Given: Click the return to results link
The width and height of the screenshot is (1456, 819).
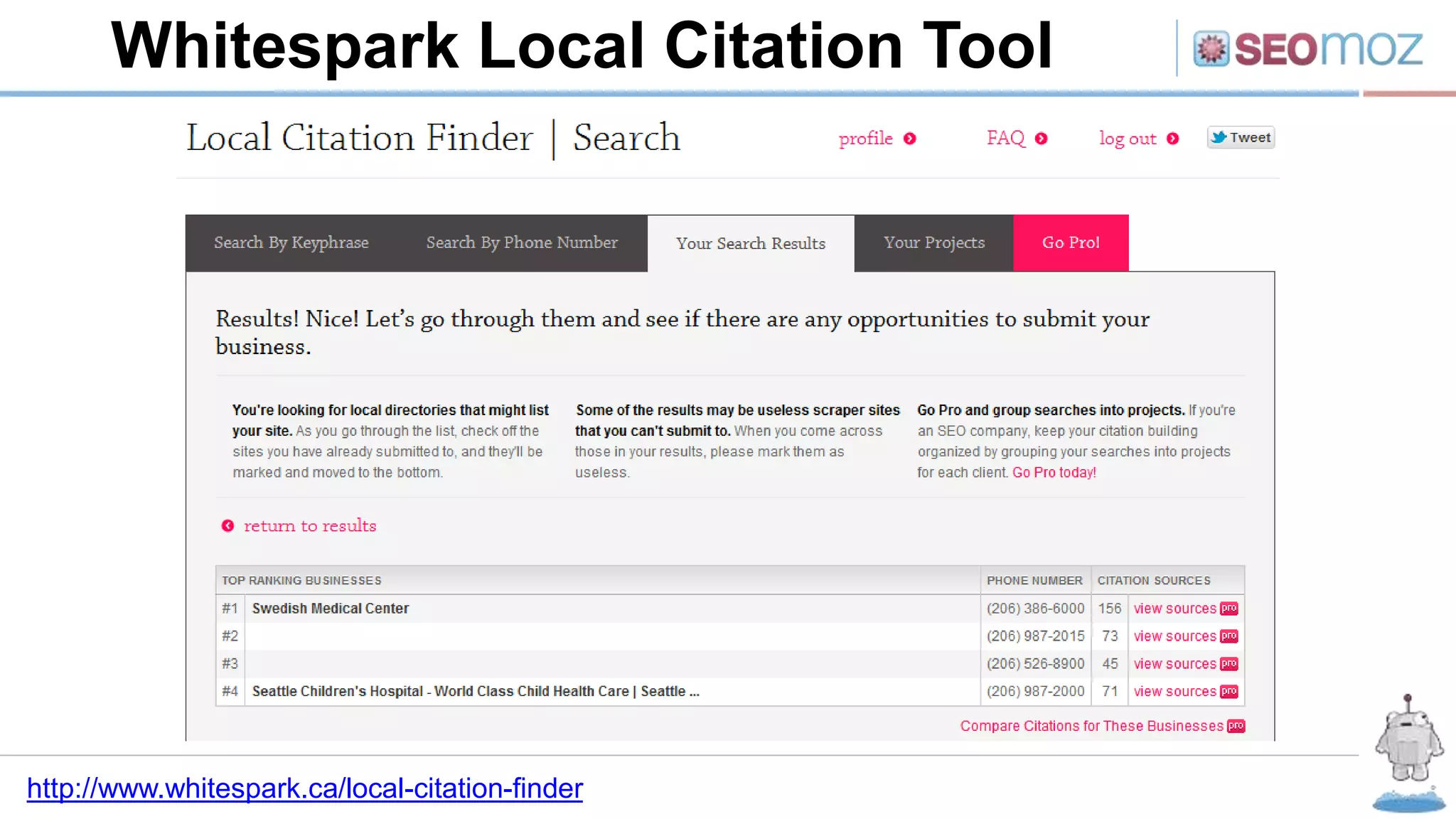Looking at the screenshot, I should click(310, 525).
